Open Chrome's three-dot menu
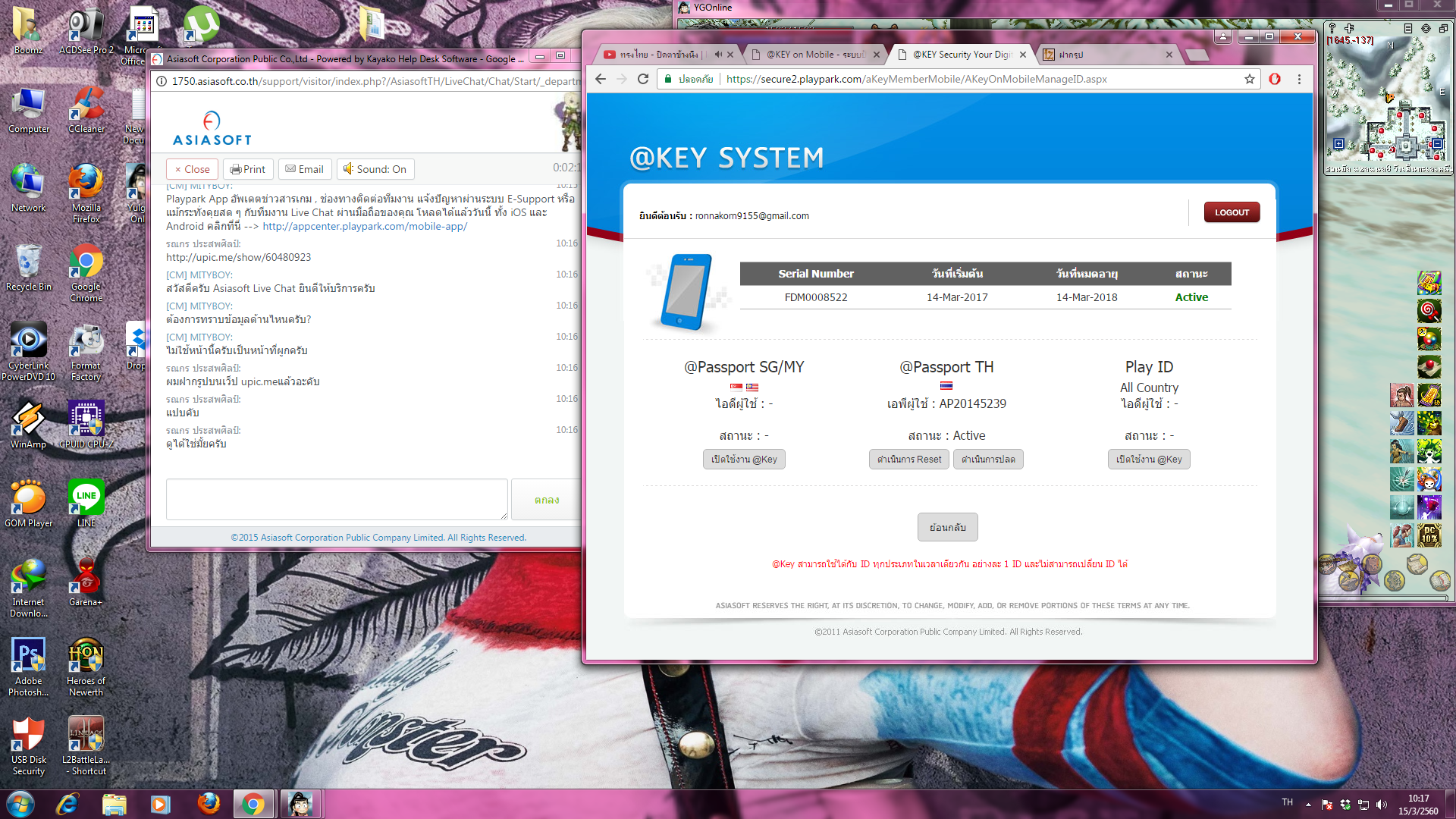 [1299, 79]
